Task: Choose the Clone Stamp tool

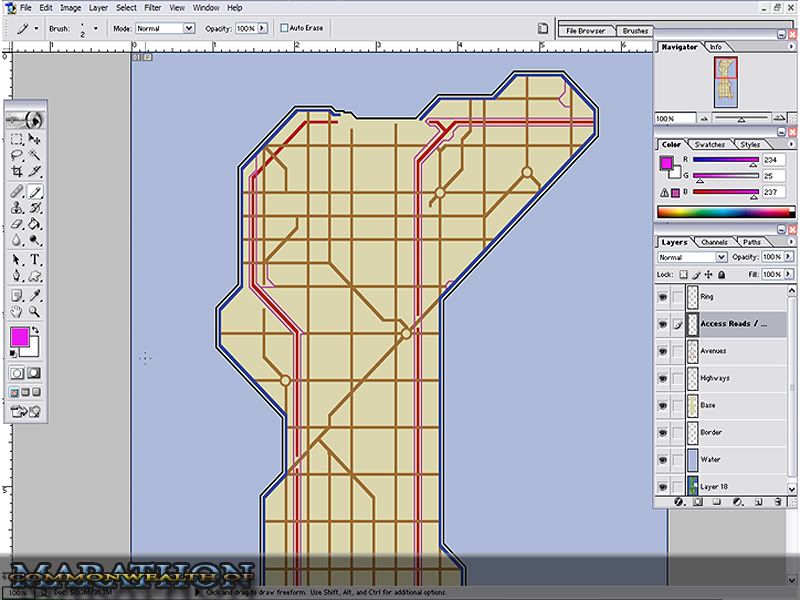Action: pyautogui.click(x=17, y=208)
